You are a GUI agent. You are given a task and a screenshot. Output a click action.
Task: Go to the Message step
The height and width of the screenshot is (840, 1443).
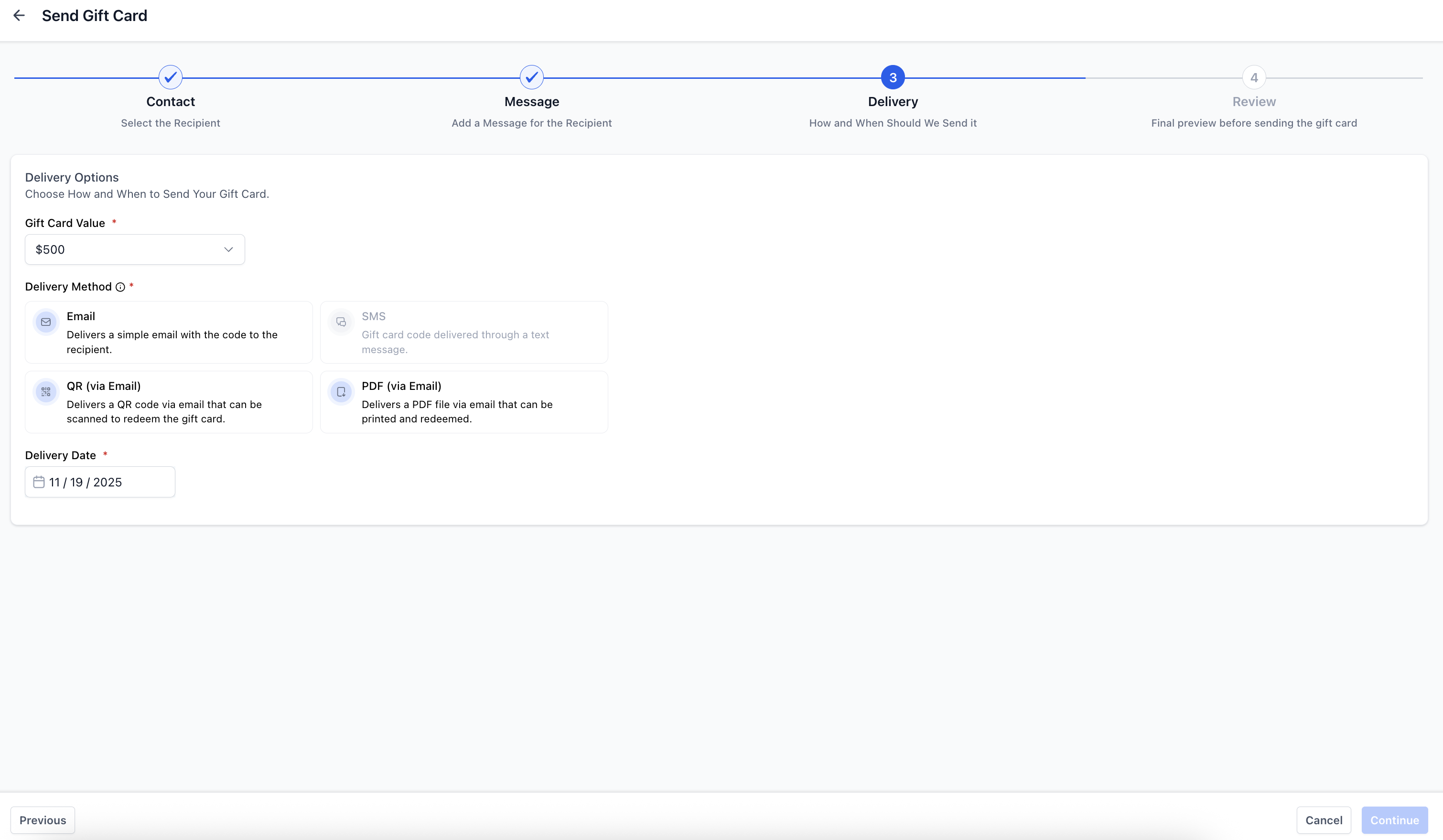531,77
